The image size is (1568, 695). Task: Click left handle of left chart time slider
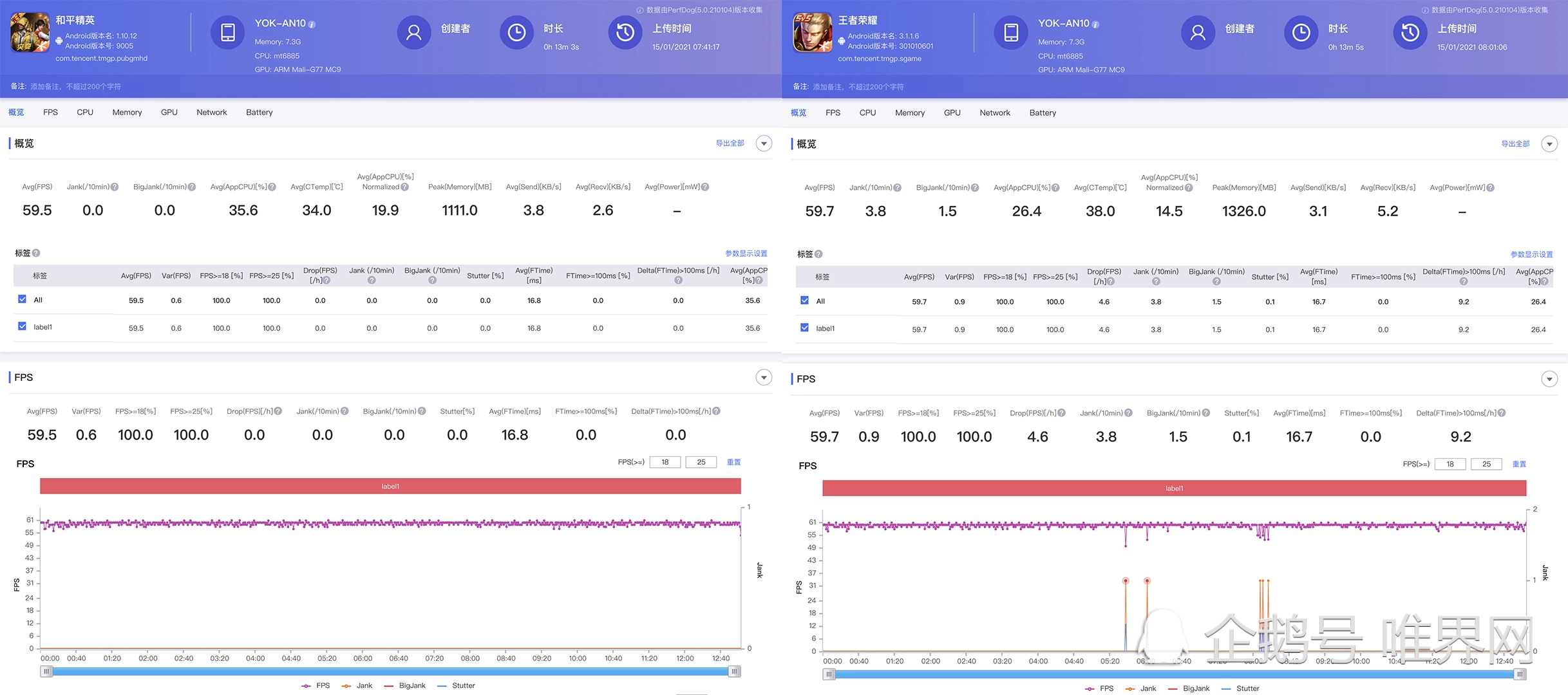point(46,671)
